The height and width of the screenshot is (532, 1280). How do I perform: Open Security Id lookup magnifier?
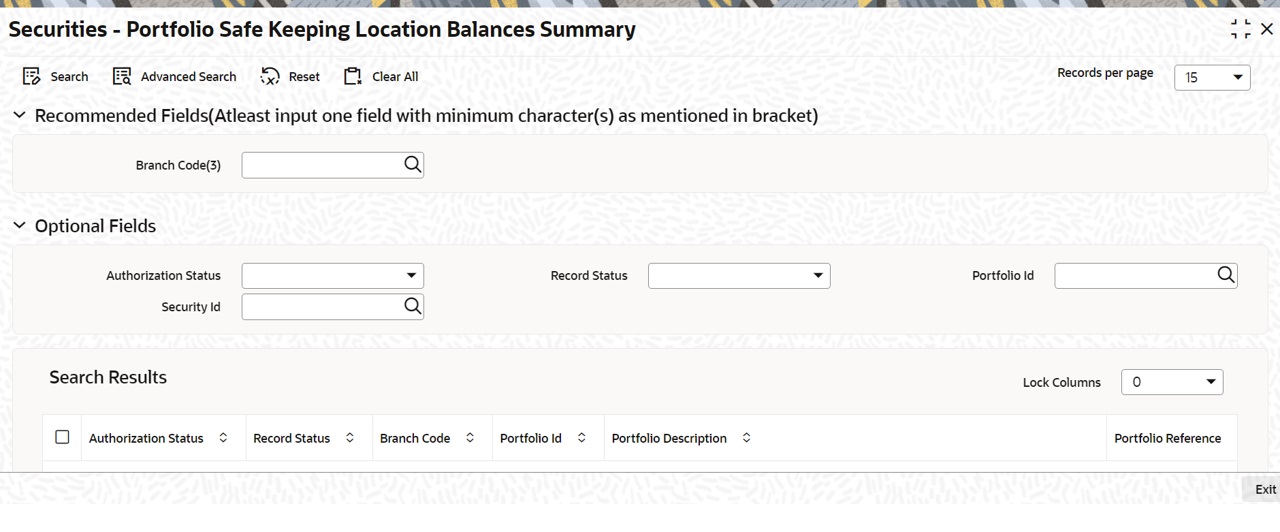[413, 306]
